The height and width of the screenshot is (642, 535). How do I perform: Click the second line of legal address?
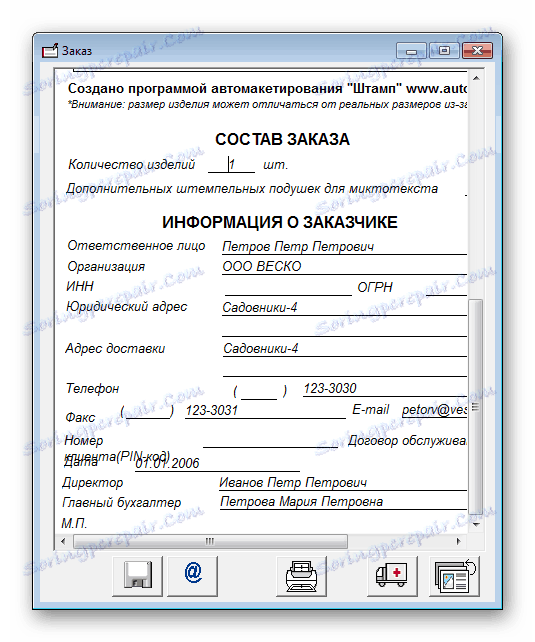(x=344, y=329)
